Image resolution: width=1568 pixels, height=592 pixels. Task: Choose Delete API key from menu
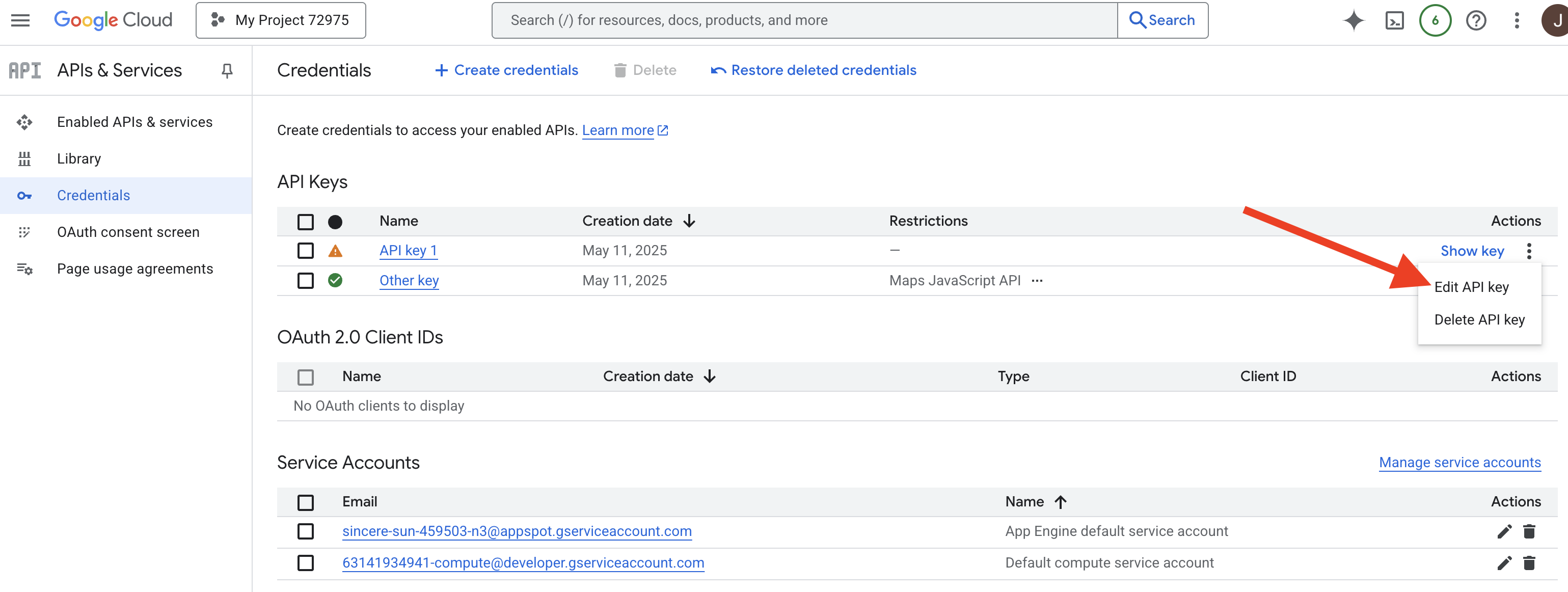coord(1479,320)
